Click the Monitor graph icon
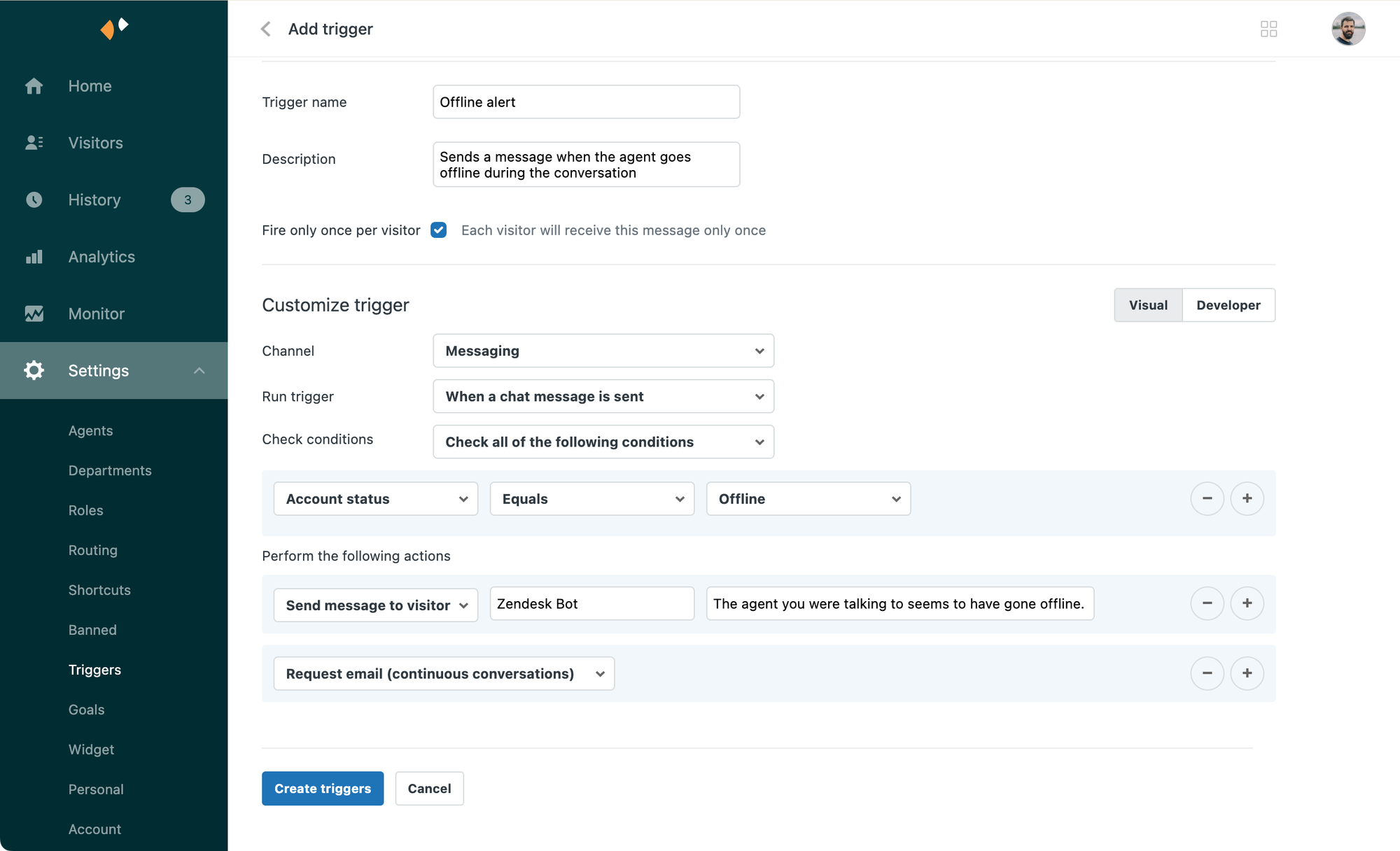The height and width of the screenshot is (851, 1400). (34, 314)
